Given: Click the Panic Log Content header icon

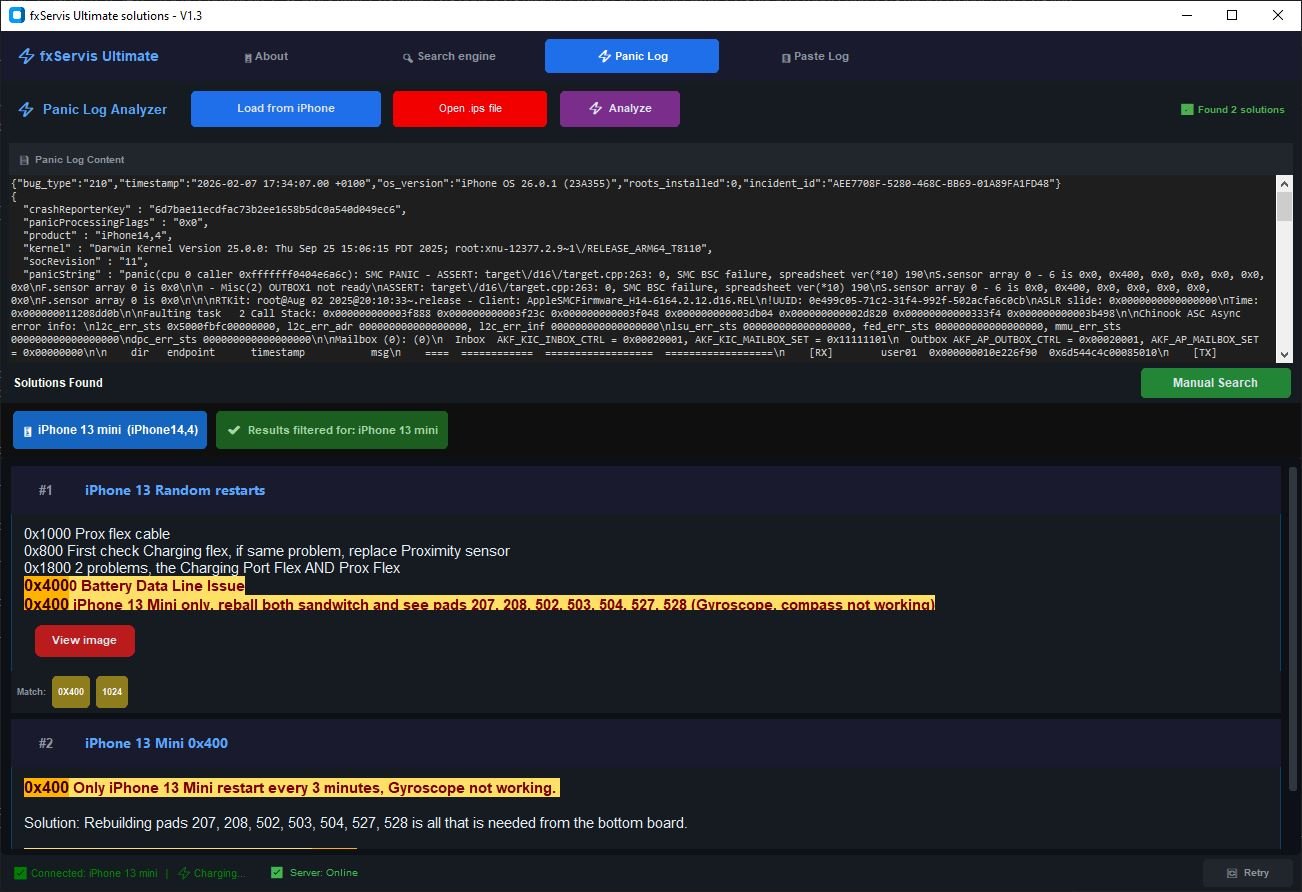Looking at the screenshot, I should [x=25, y=160].
